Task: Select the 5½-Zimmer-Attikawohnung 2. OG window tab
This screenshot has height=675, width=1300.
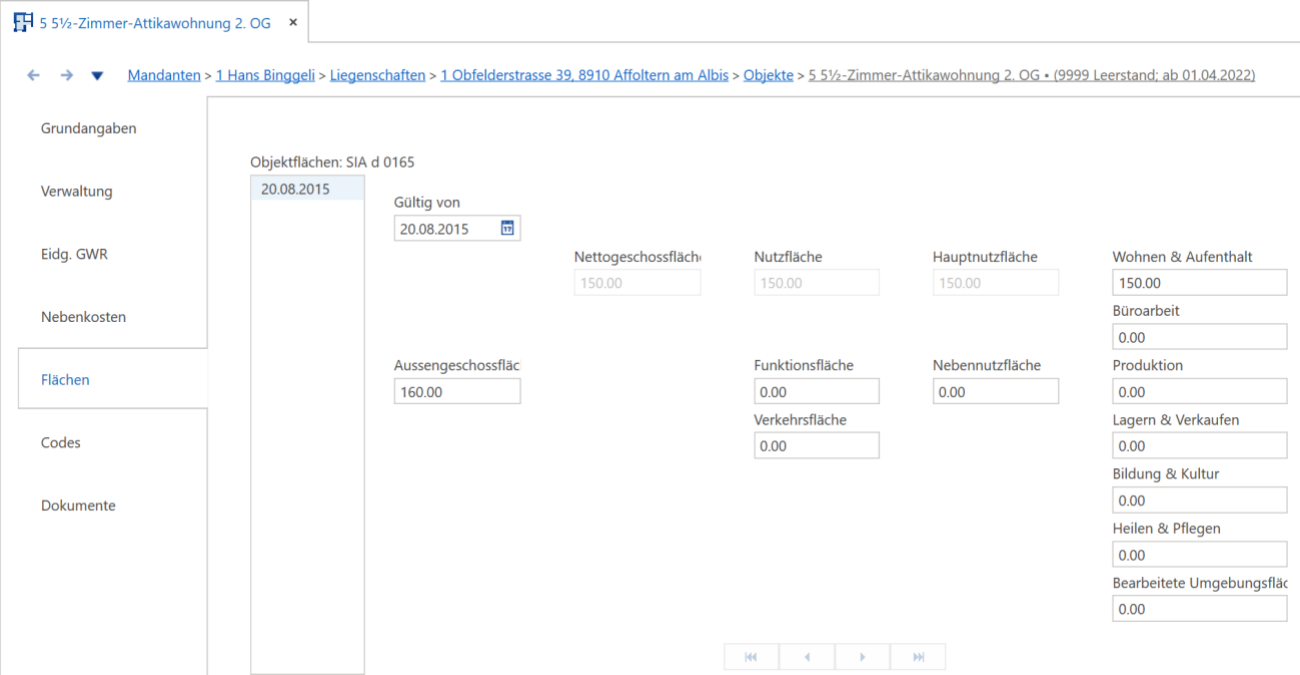Action: click(x=155, y=22)
